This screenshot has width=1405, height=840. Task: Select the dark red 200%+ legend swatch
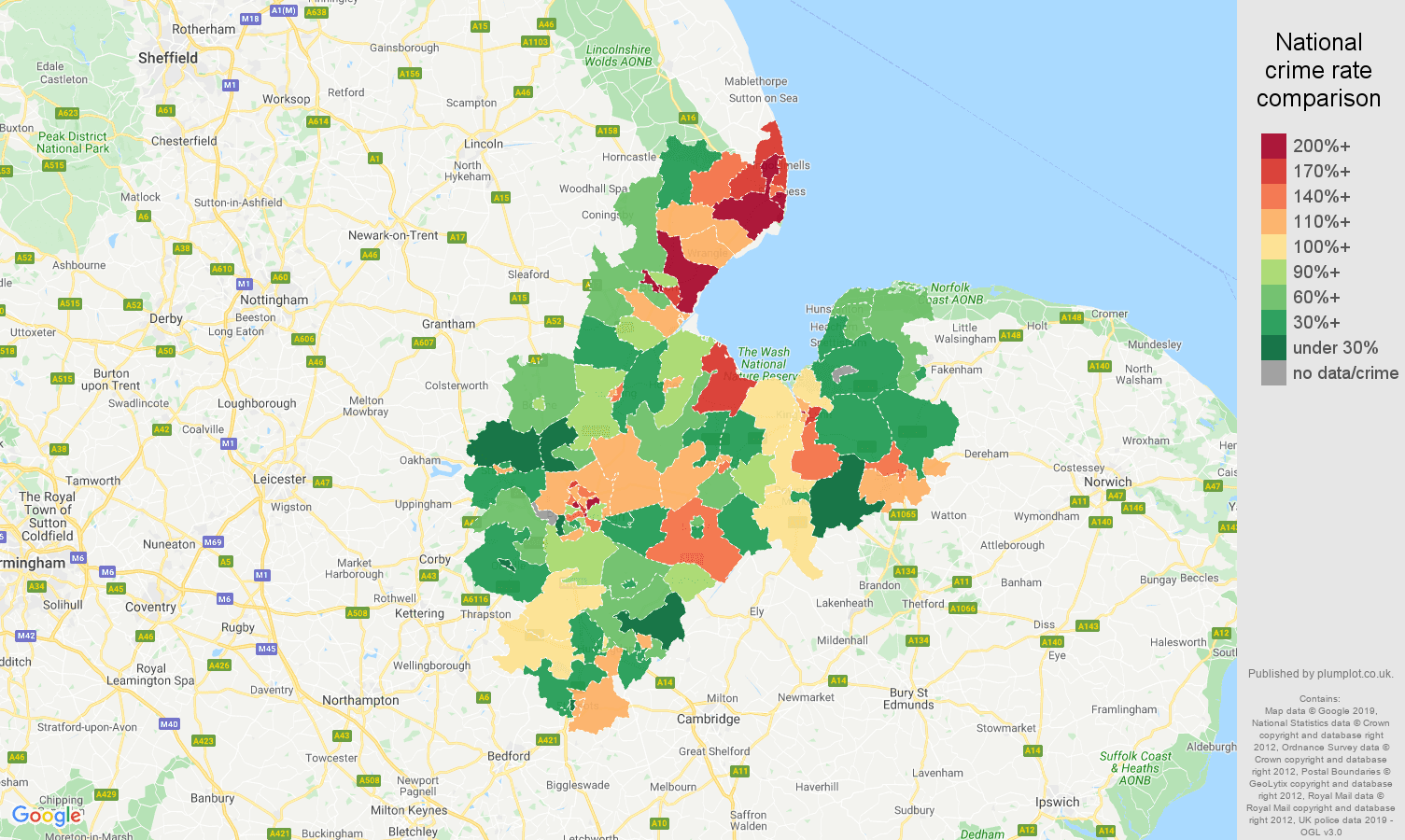[x=1272, y=146]
